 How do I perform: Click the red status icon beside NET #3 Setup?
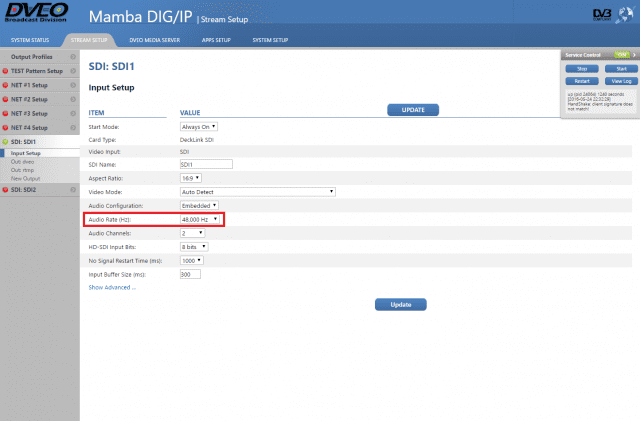[5, 114]
